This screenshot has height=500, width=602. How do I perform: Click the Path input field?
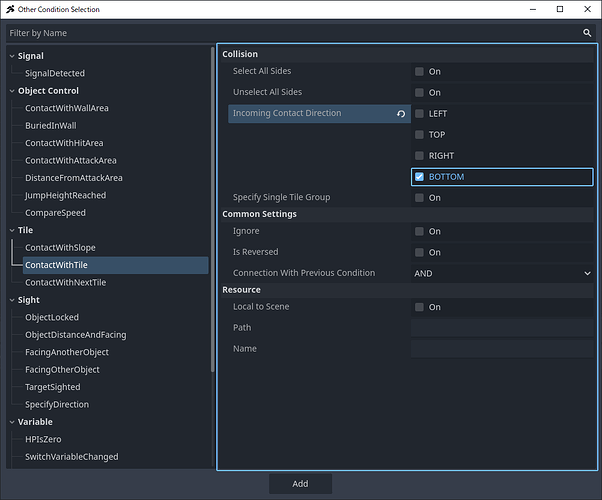click(501, 328)
